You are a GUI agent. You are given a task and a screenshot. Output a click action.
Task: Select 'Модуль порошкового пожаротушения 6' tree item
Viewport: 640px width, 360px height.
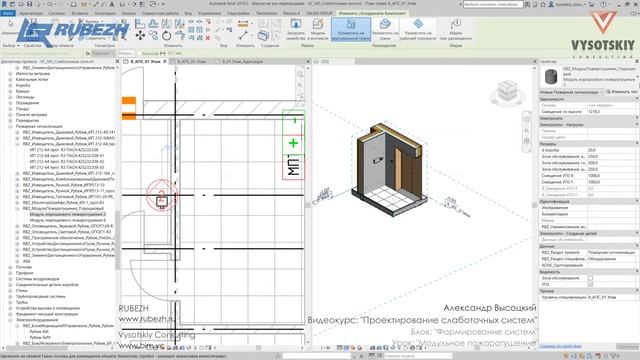67,220
